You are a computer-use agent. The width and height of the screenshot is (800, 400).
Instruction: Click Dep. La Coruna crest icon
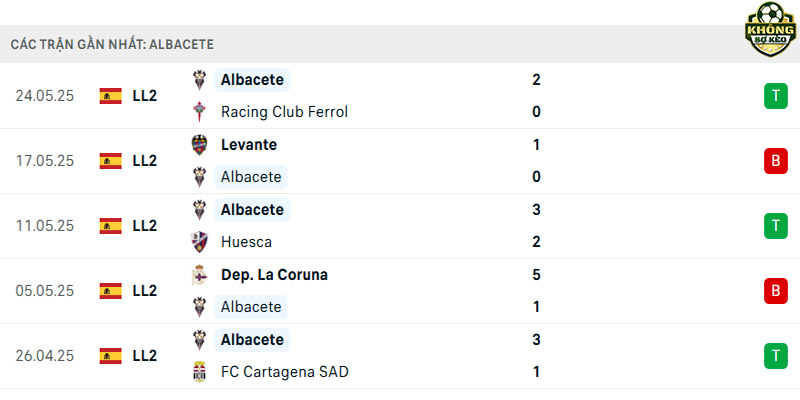click(x=199, y=275)
